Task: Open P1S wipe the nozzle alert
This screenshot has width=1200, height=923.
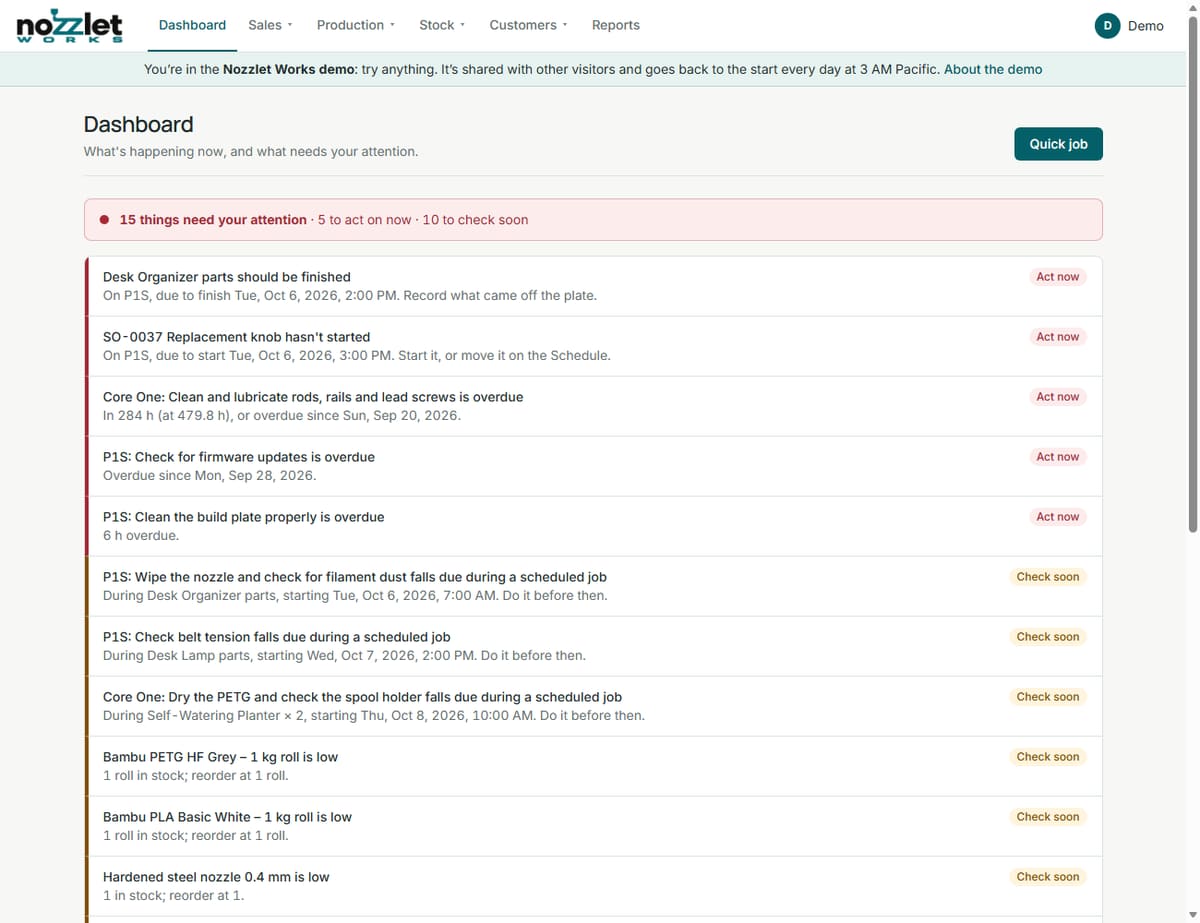Action: click(594, 586)
